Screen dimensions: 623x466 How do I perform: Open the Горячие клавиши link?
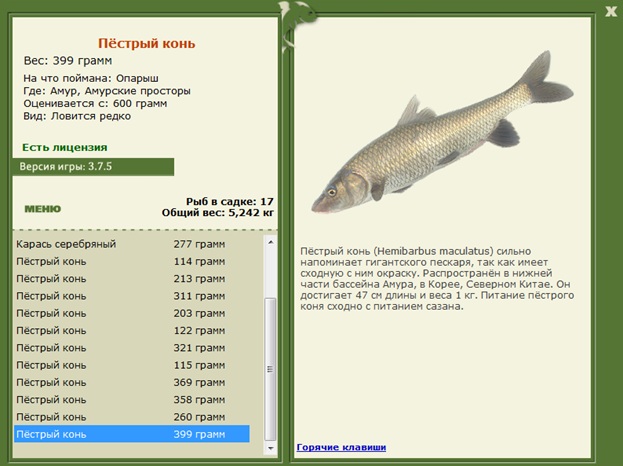pos(341,447)
